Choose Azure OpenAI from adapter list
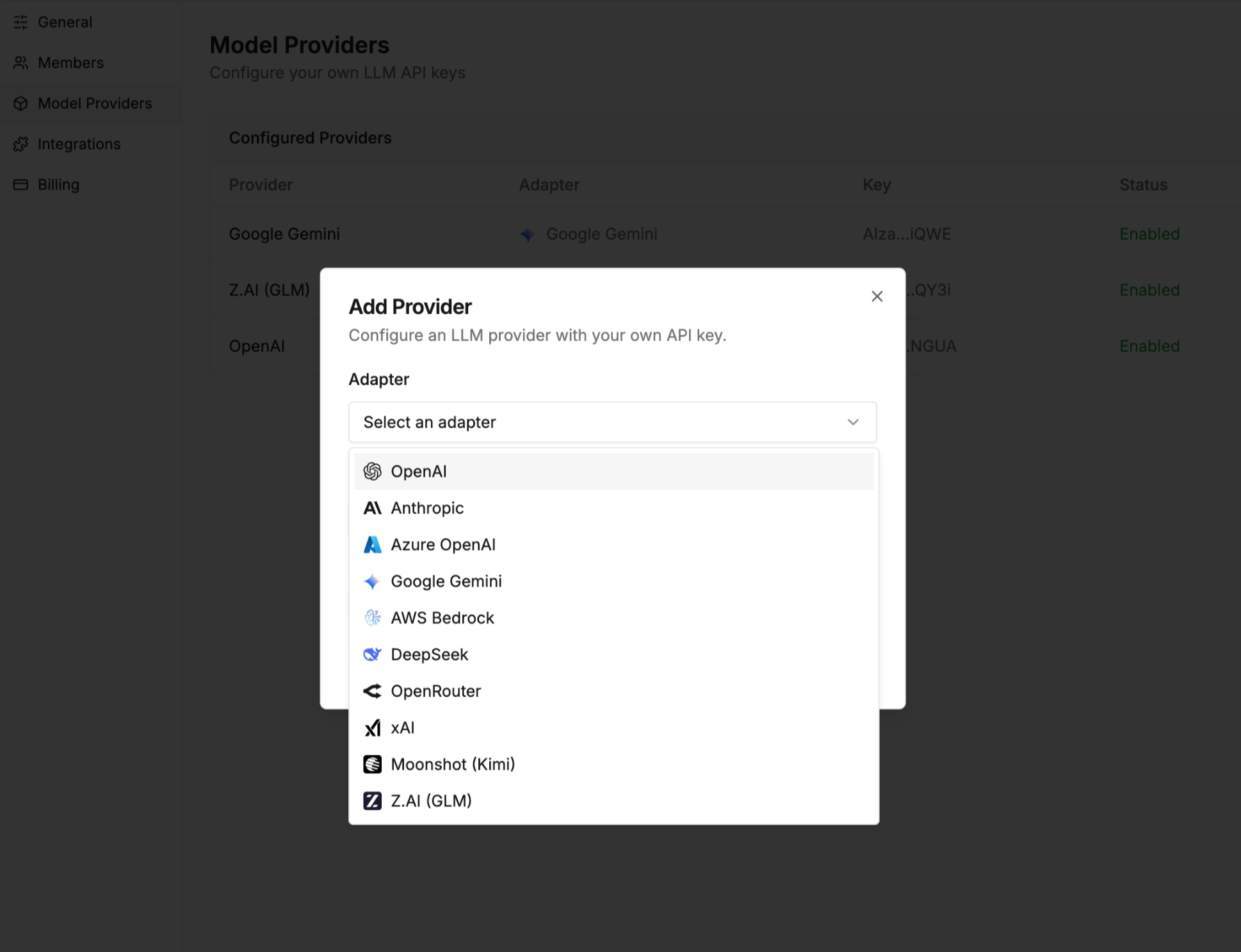The height and width of the screenshot is (952, 1241). (613, 544)
